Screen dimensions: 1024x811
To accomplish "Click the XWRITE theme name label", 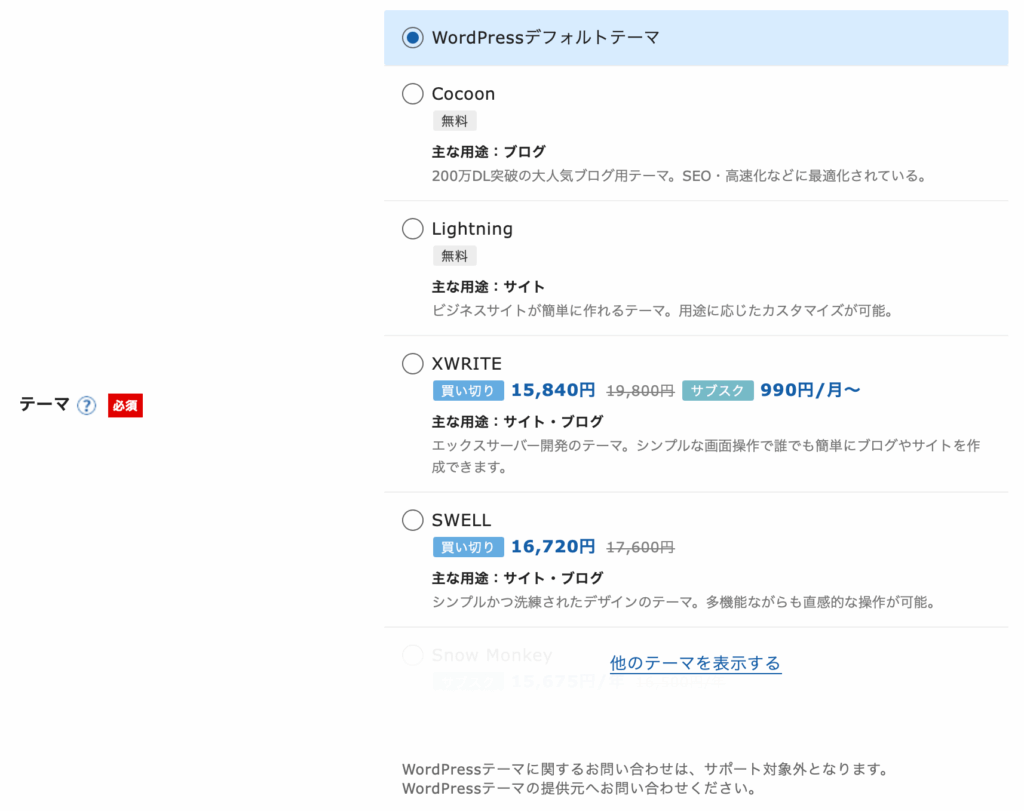I will [x=467, y=364].
